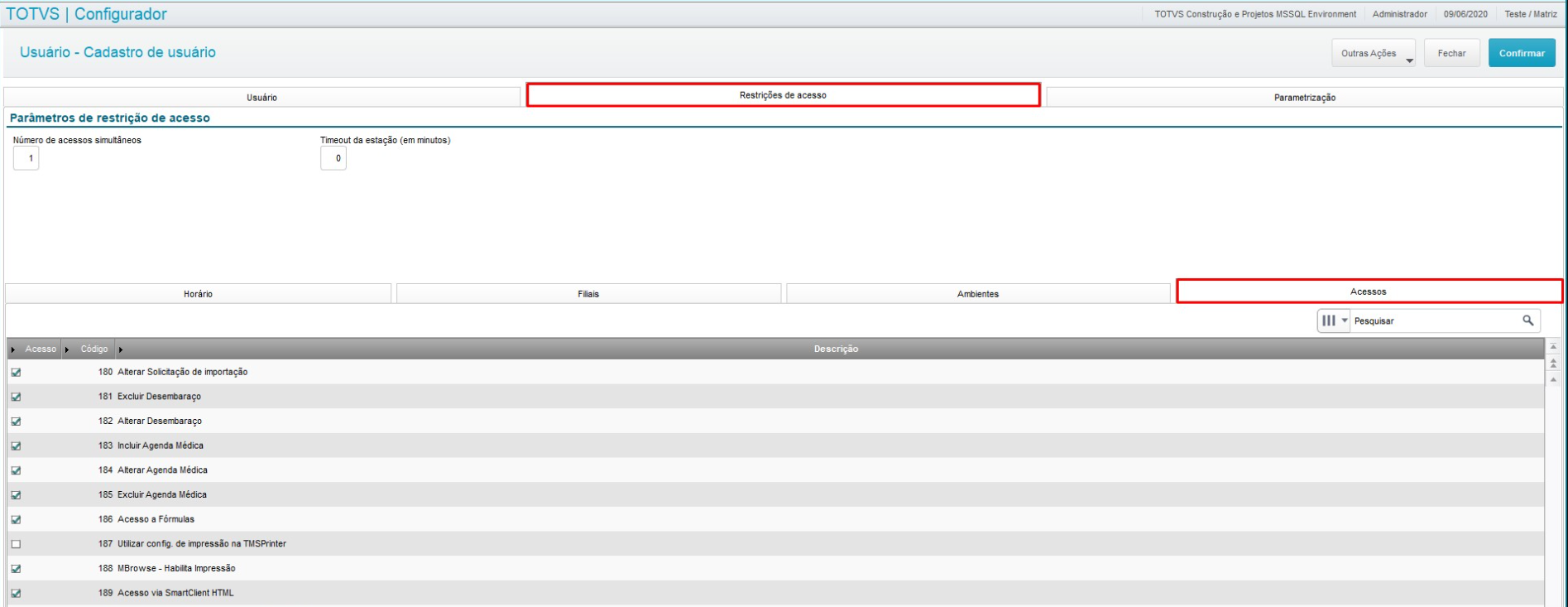Click the TOTVS Construção e Projetos environment text

[1255, 14]
